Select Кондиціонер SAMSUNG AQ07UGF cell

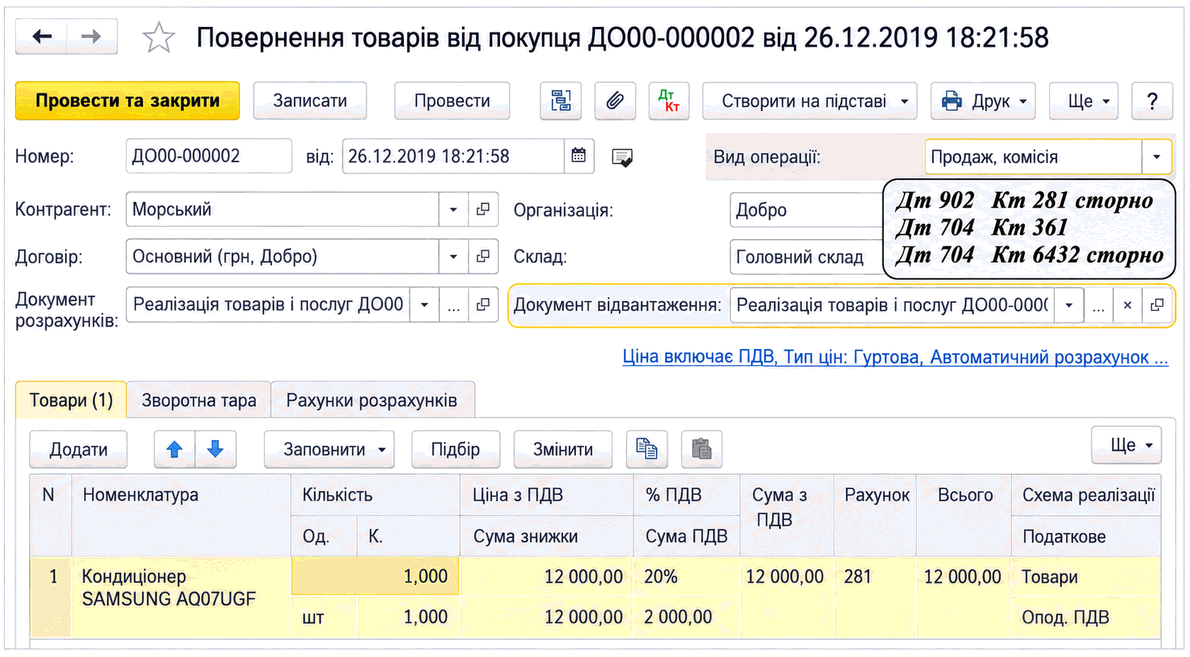coord(181,597)
